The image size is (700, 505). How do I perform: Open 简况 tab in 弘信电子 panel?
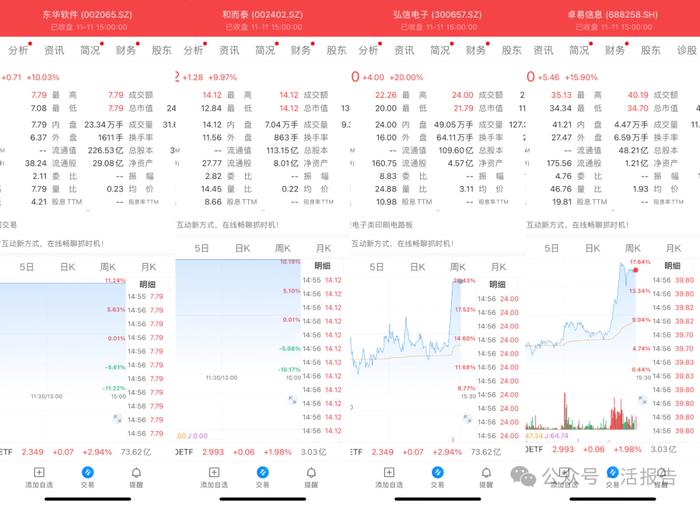(440, 50)
